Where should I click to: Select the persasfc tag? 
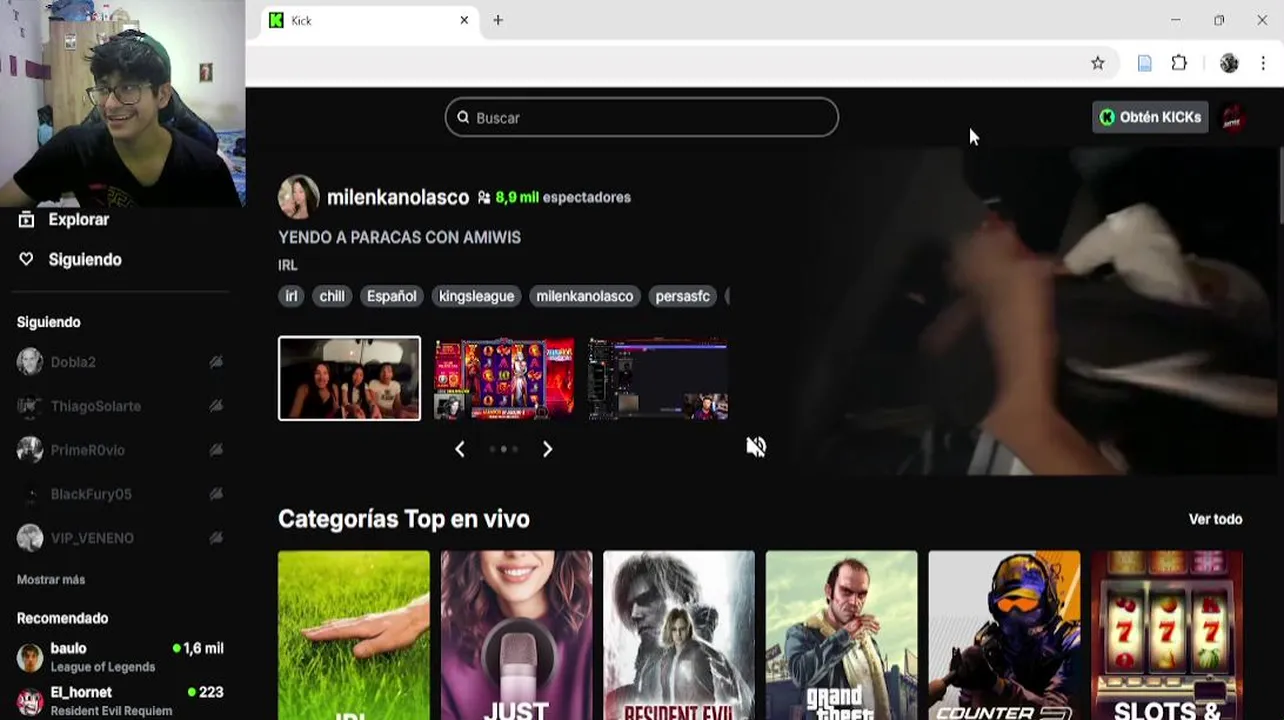point(682,296)
